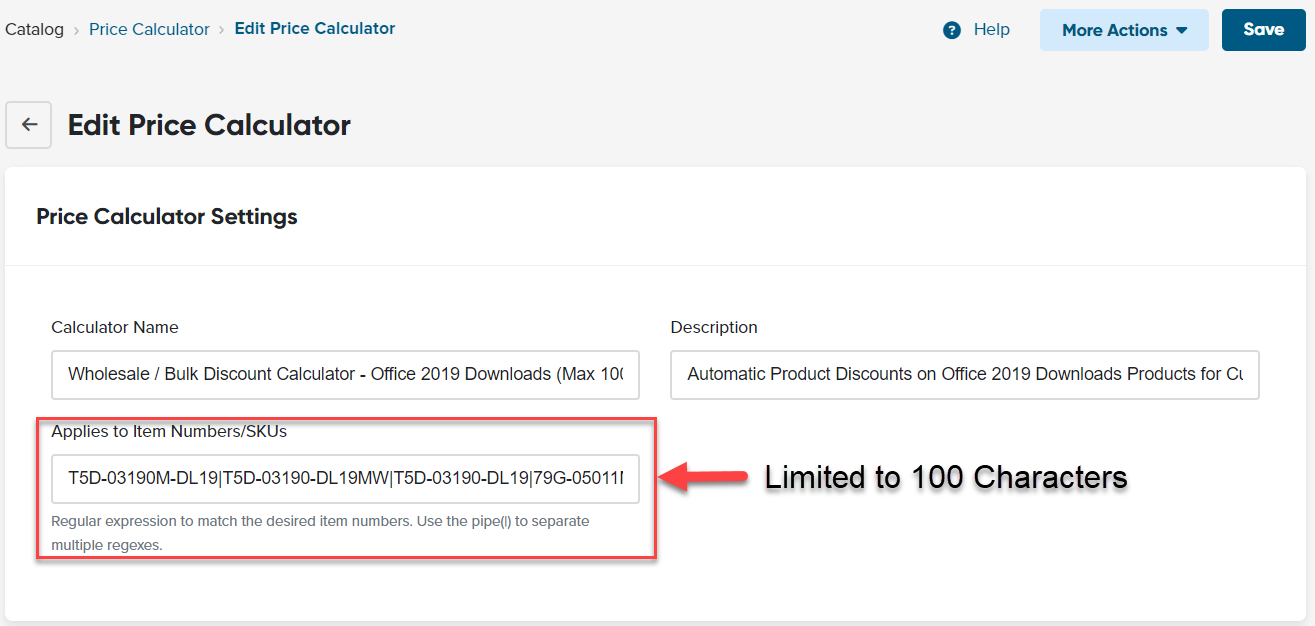The width and height of the screenshot is (1315, 626).
Task: Click the red annotation arrow
Action: point(706,478)
